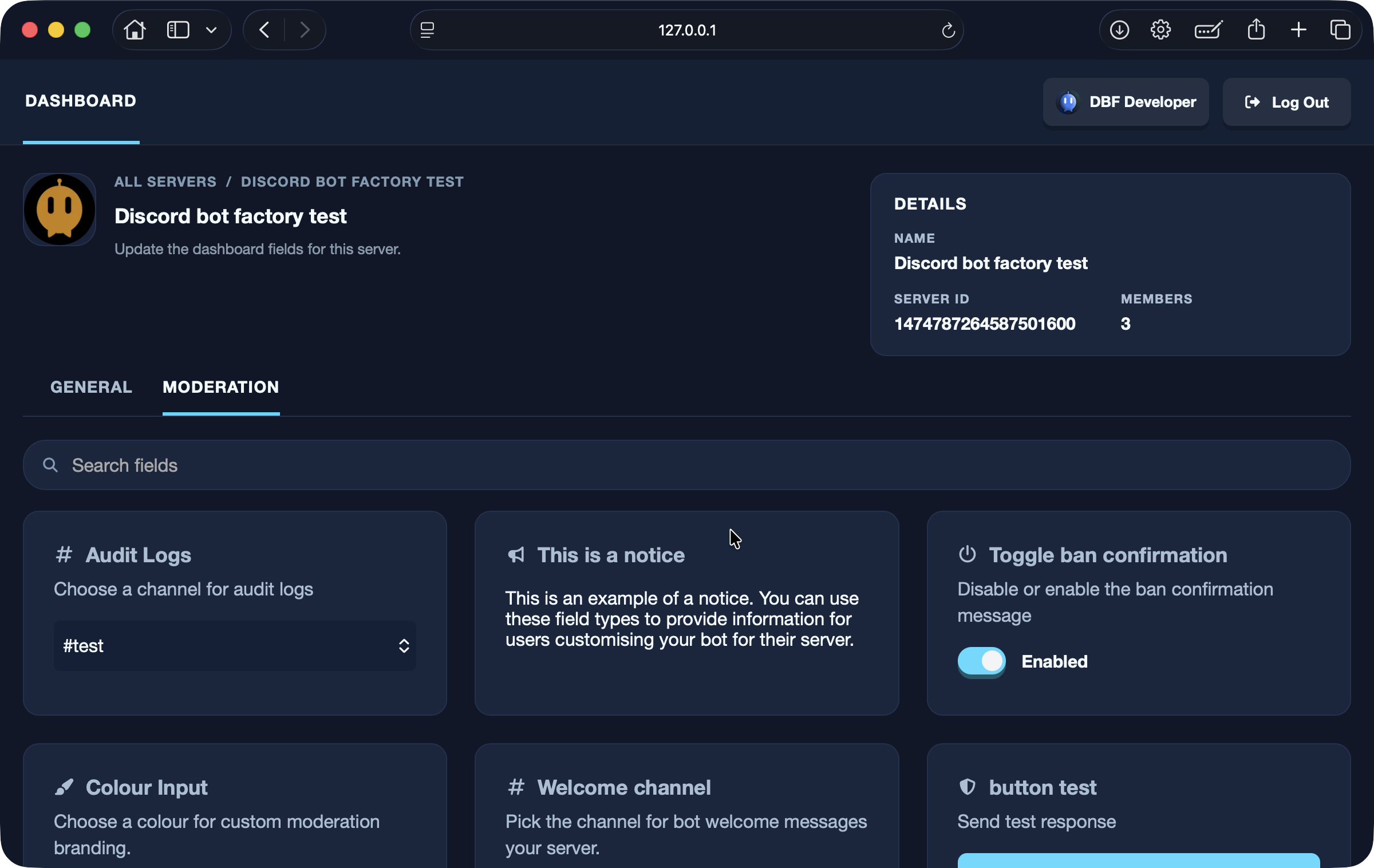The height and width of the screenshot is (868, 1374).
Task: Follow the DISCORD BOT FACTORY TEST breadcrumb
Action: (352, 182)
